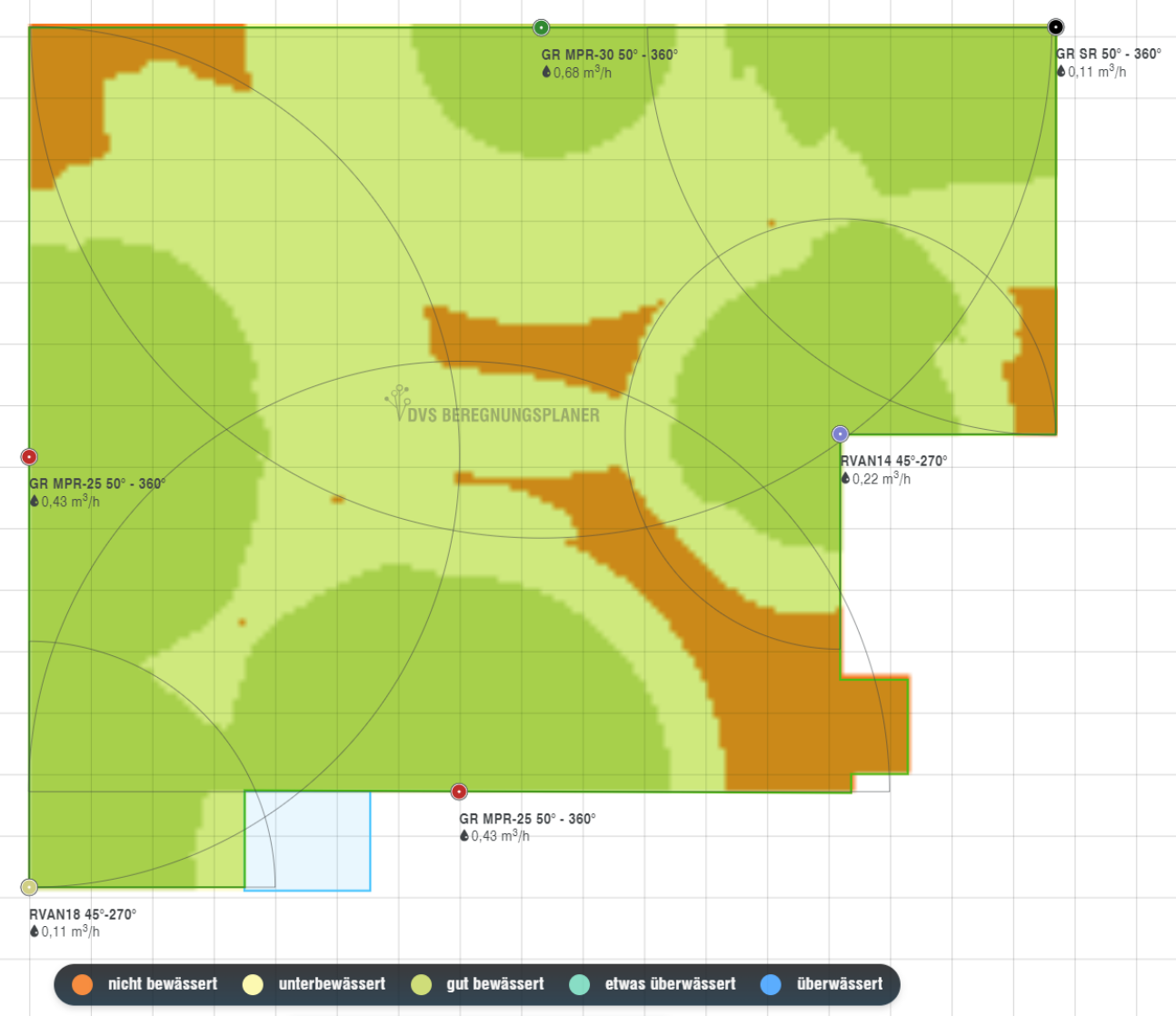Click the 'RVAN14 45°-270°' label text
Image resolution: width=1176 pixels, height=1016 pixels.
pyautogui.click(x=893, y=461)
